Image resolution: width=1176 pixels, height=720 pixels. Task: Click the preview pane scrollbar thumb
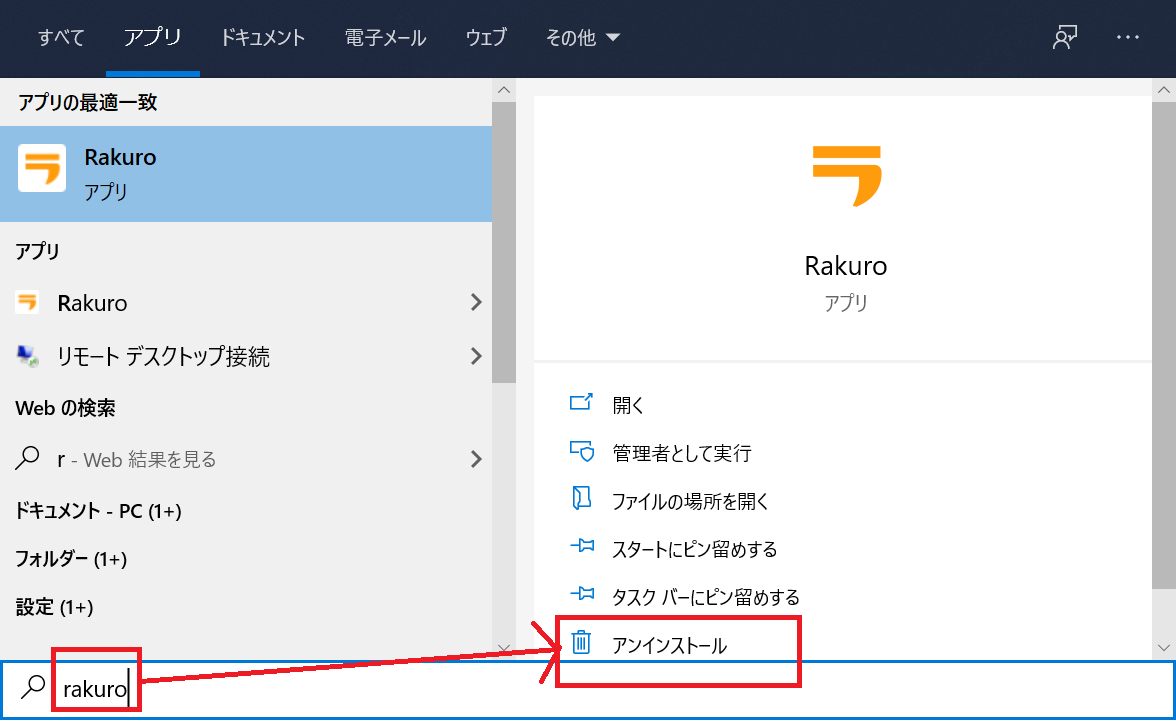(1164, 346)
